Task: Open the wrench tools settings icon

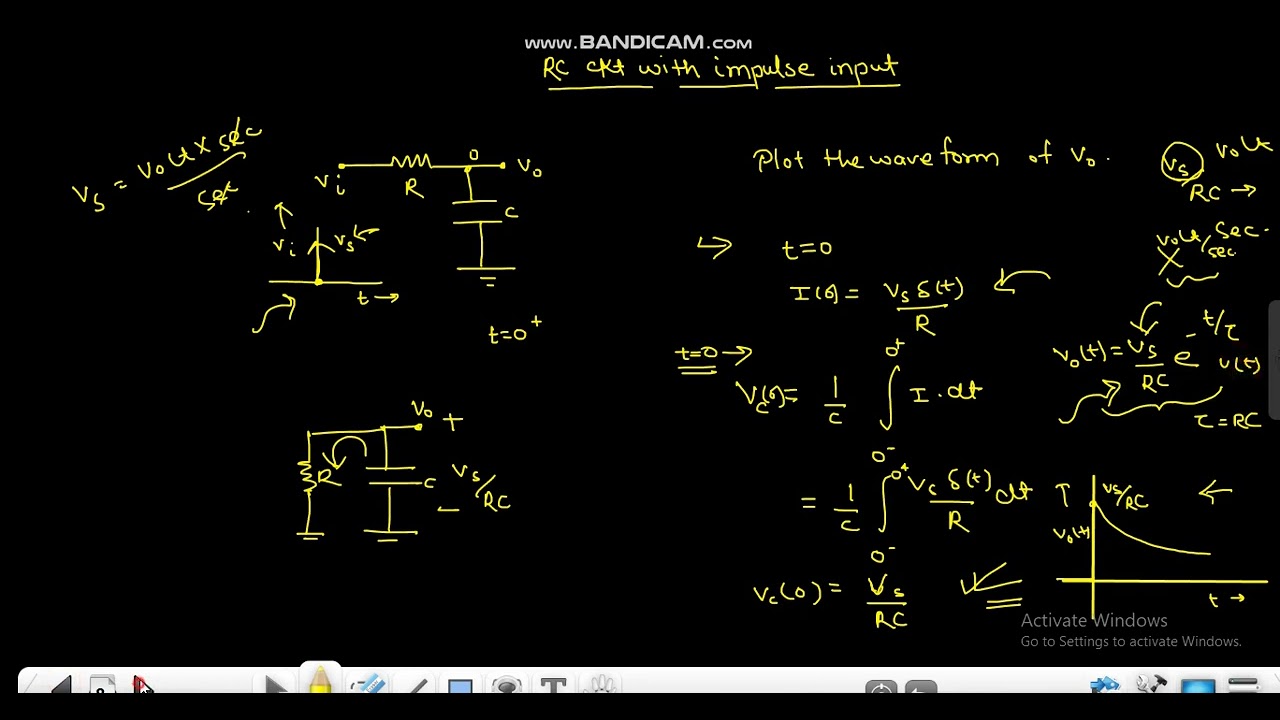Action: (1152, 685)
